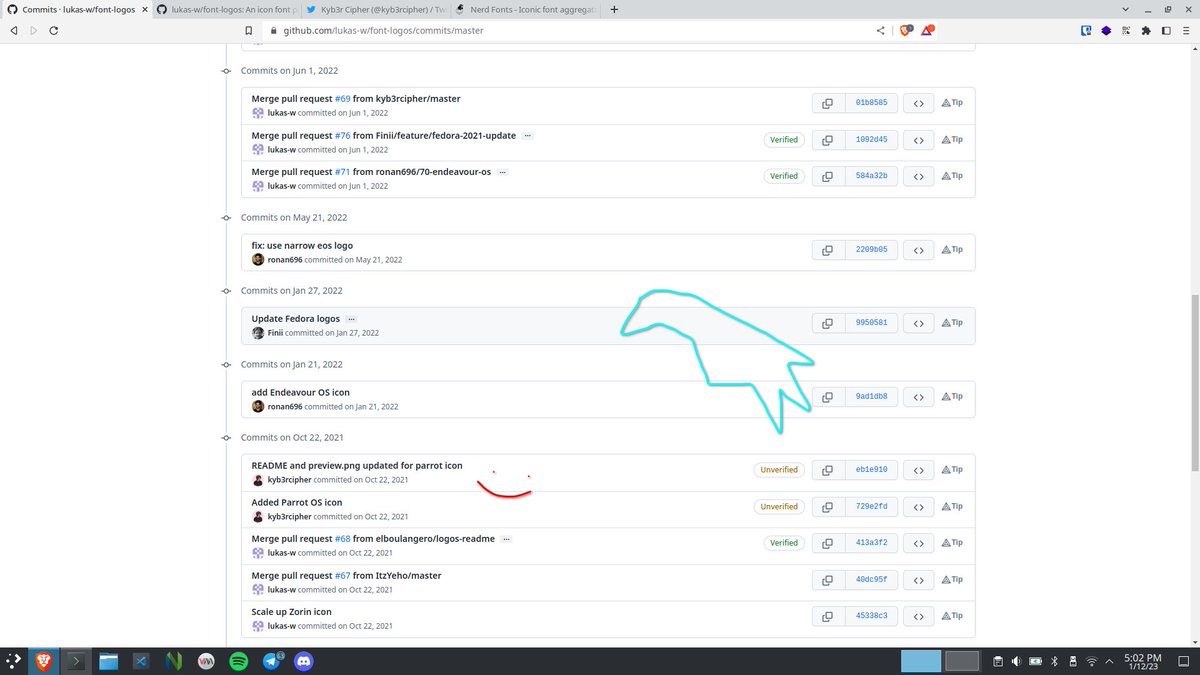Copy full SHA for commit 729e2fd

(x=828, y=507)
